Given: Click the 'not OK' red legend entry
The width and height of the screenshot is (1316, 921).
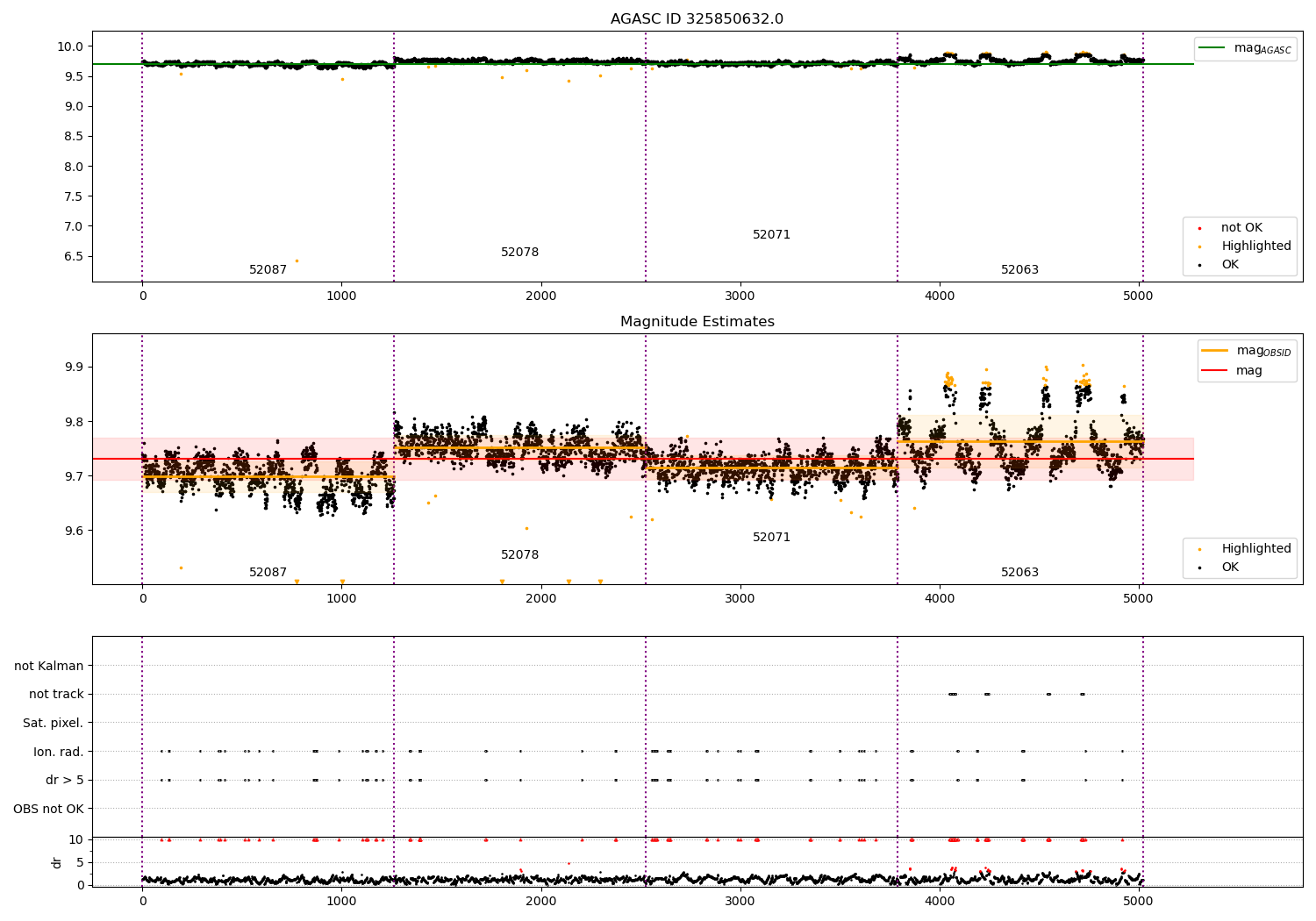Looking at the screenshot, I should coord(1241,228).
